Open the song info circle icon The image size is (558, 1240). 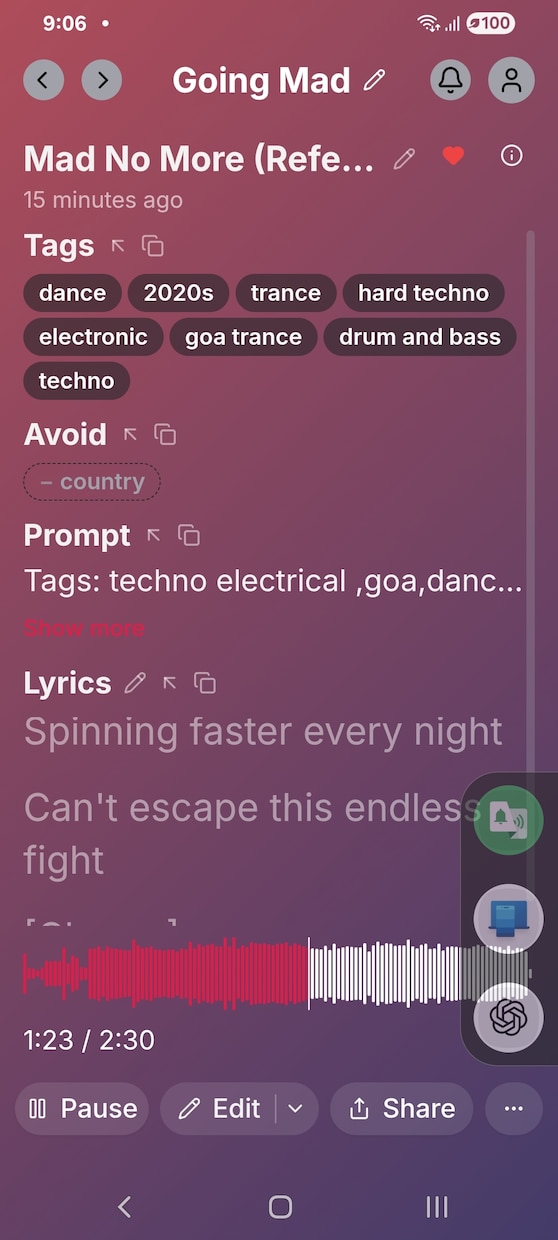512,156
